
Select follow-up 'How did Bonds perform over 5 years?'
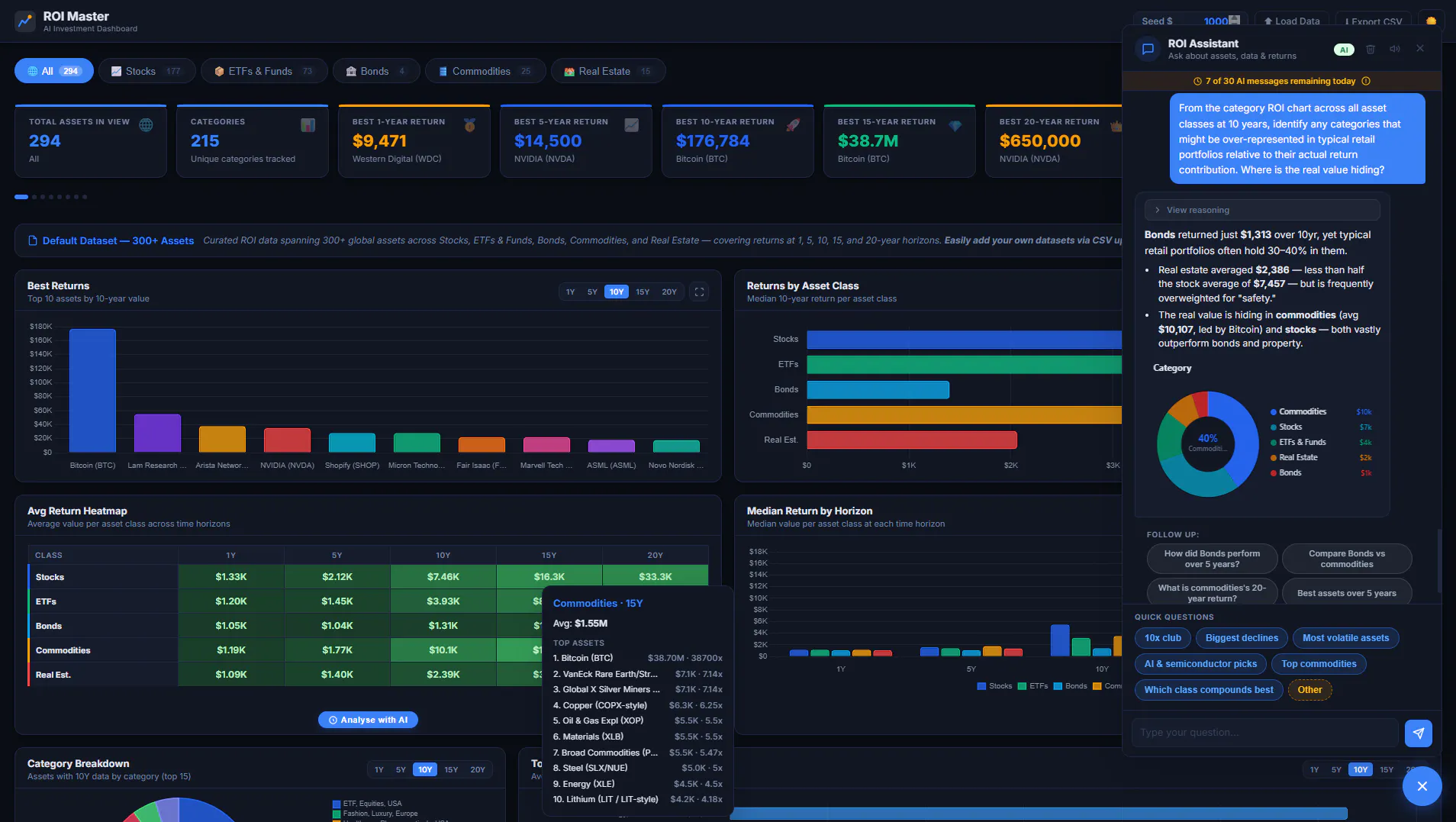point(1212,559)
